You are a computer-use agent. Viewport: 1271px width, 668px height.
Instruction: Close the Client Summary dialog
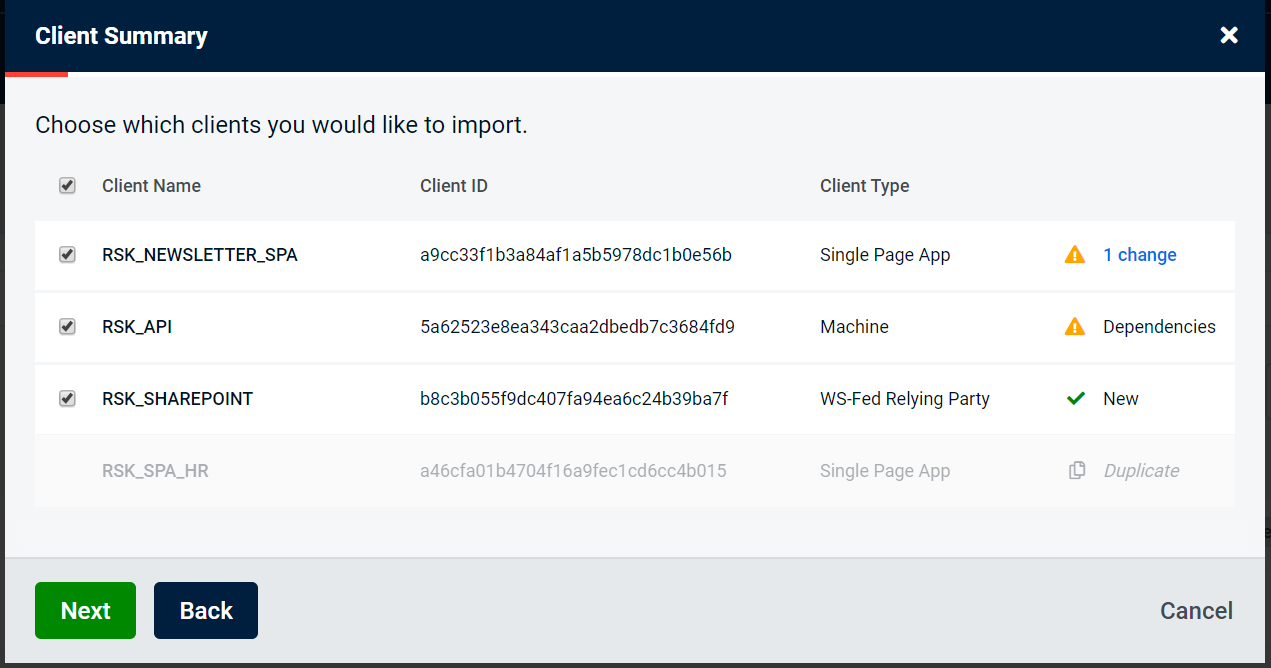point(1229,36)
